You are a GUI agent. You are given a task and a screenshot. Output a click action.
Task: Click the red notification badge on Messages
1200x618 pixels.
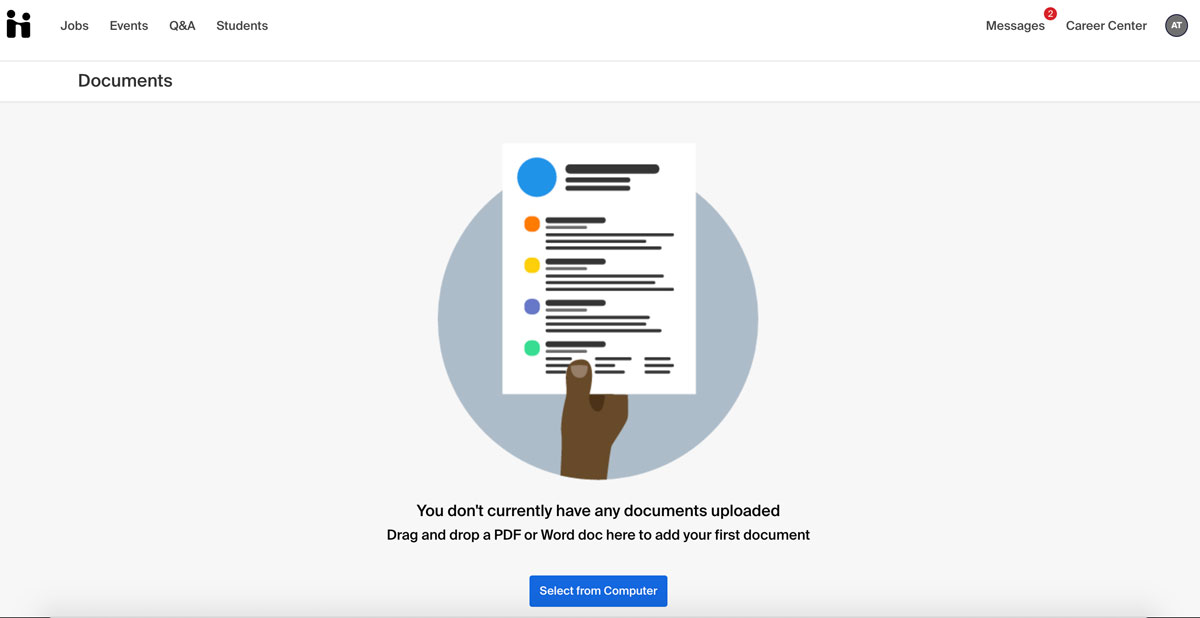tap(1050, 15)
